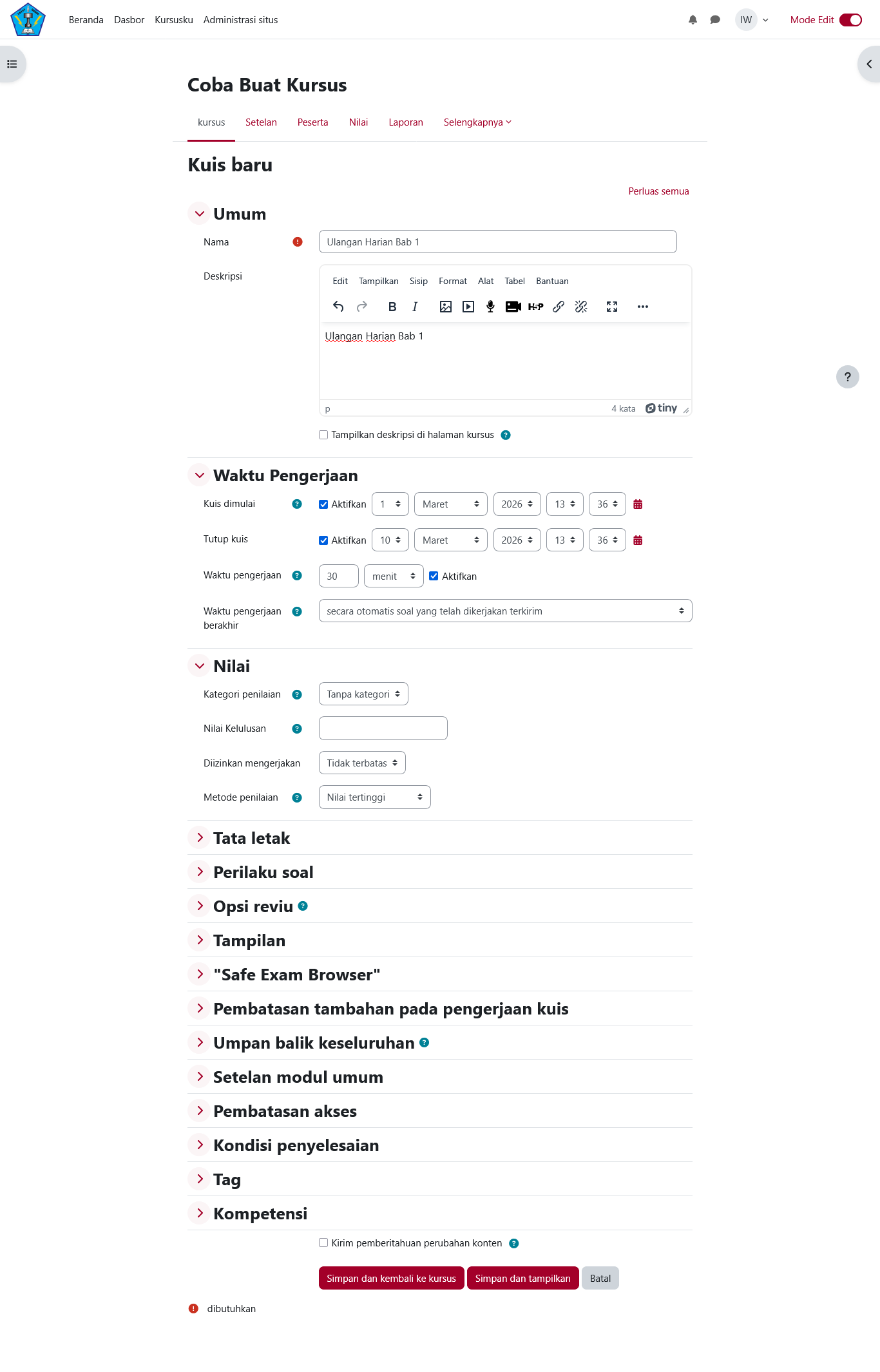Switch to the Peserta tab
The image size is (880, 1372).
312,122
